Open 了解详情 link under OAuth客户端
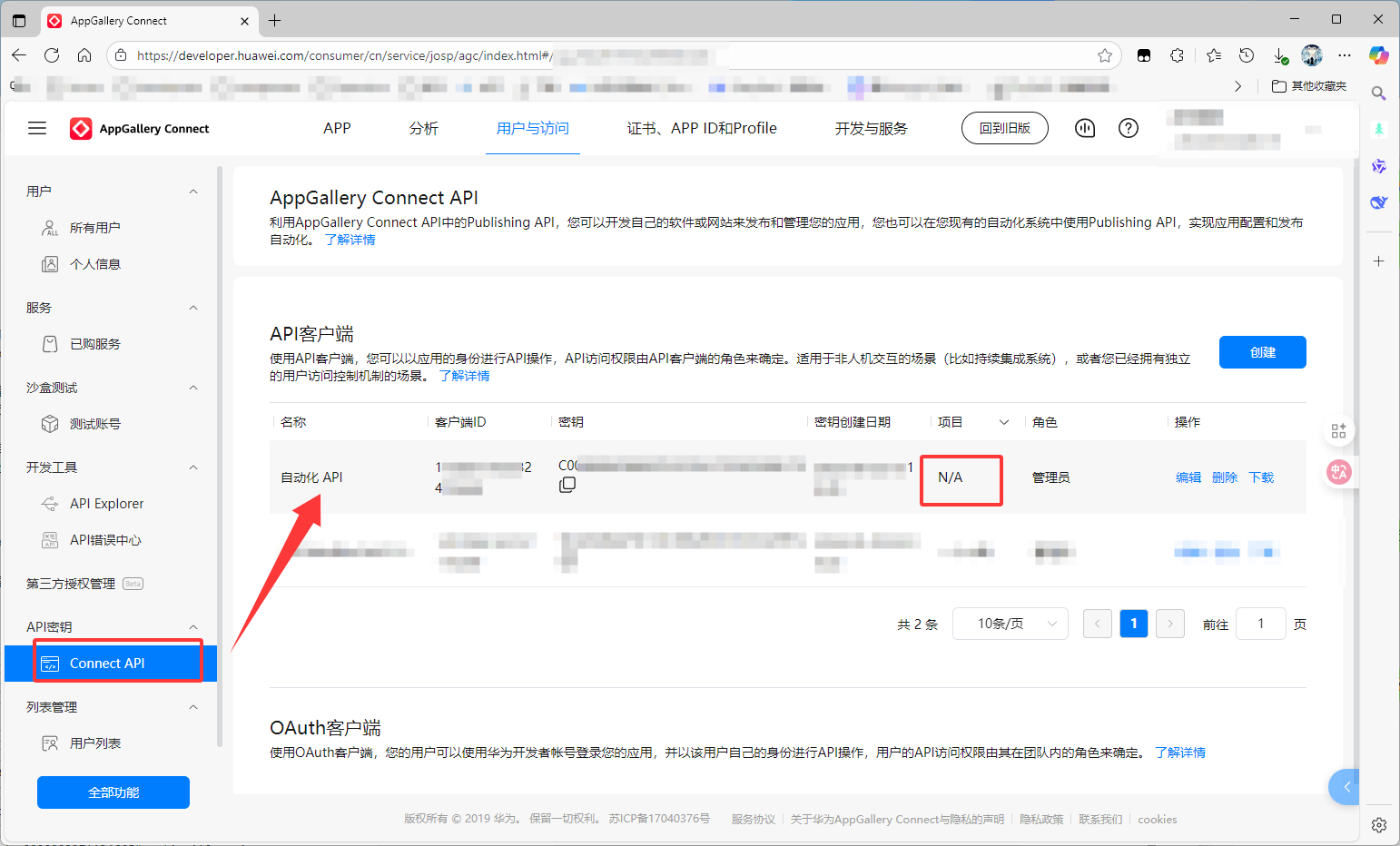 point(1180,753)
